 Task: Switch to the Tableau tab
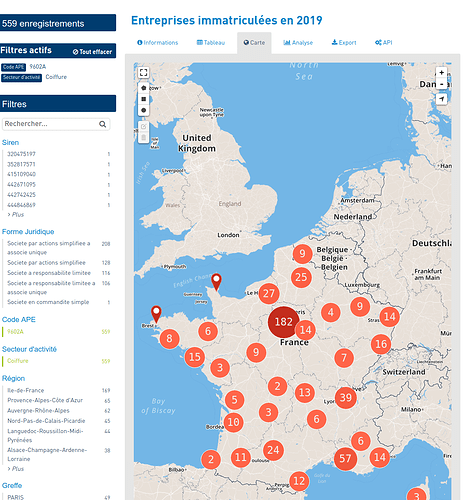(x=211, y=43)
